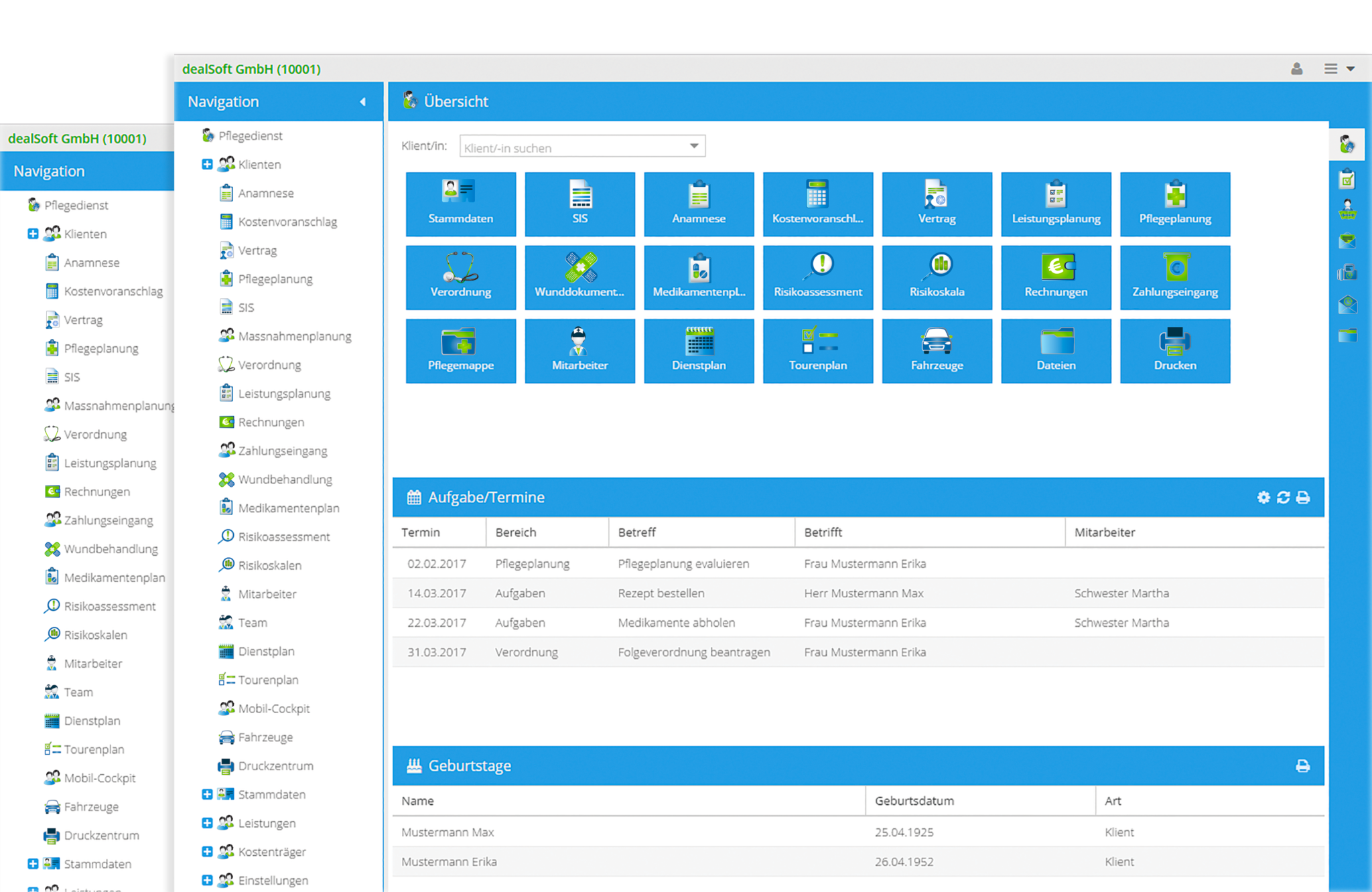Open the Fahrzeuge tile

(937, 350)
